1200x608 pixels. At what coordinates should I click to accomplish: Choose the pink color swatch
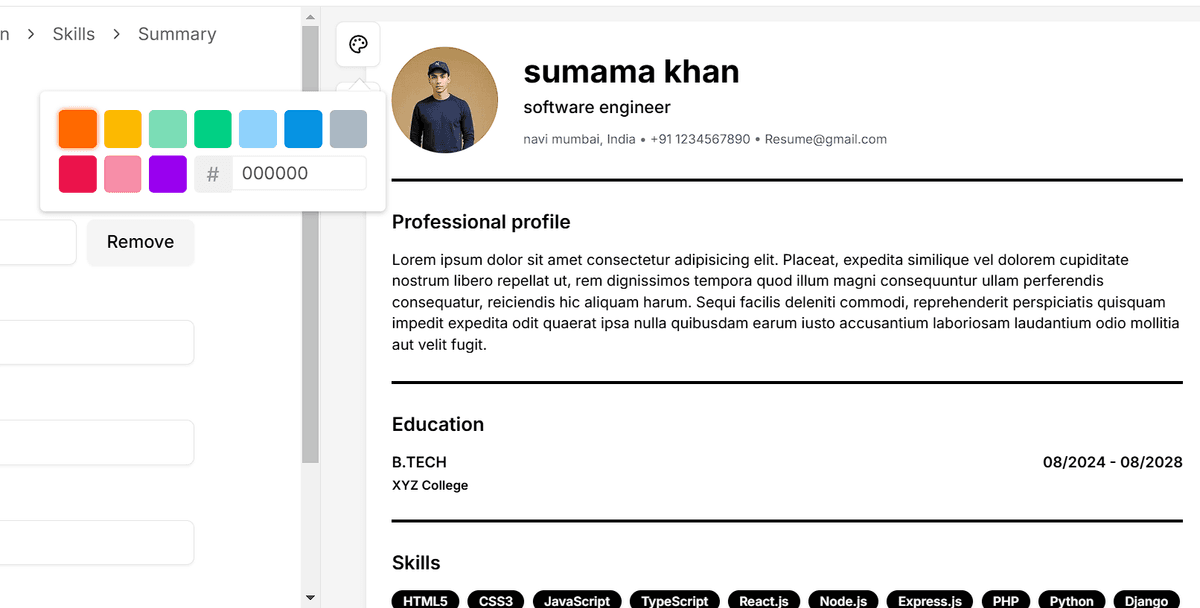coord(123,174)
